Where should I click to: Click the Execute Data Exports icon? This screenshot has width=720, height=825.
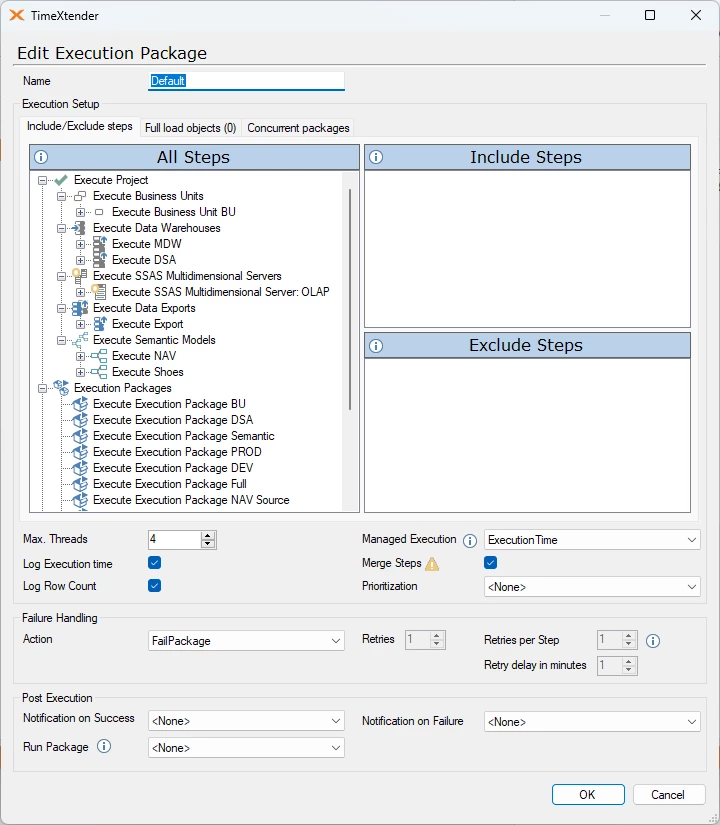tap(80, 308)
